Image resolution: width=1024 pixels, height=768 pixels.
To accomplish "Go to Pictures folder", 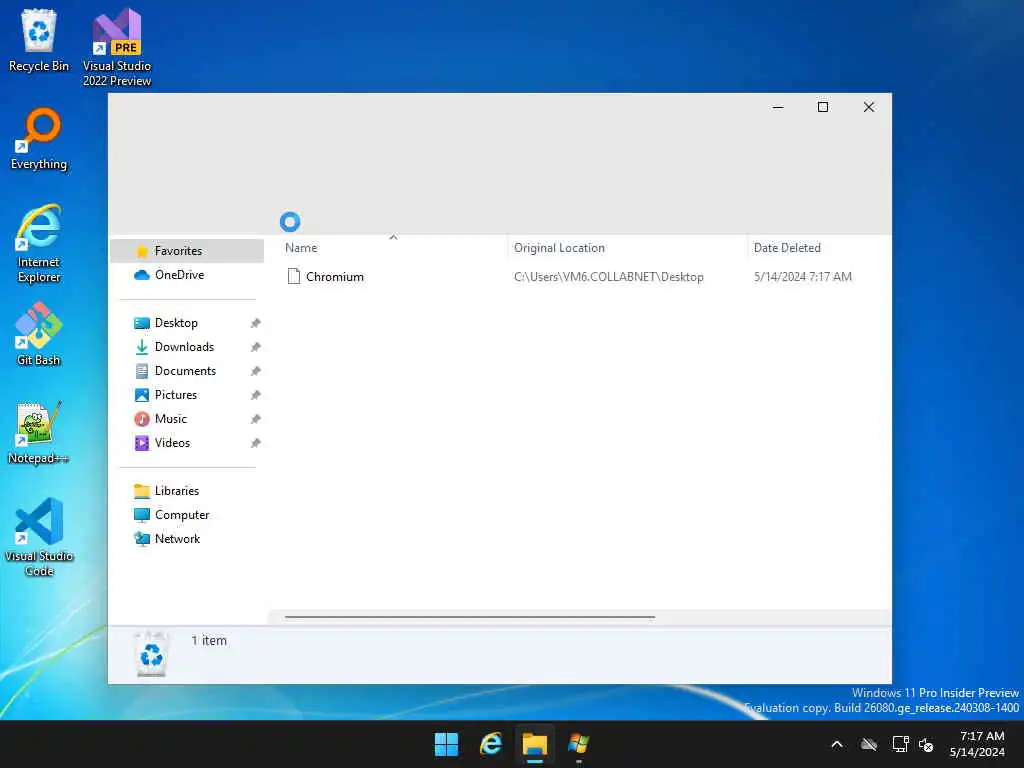I will (x=176, y=395).
